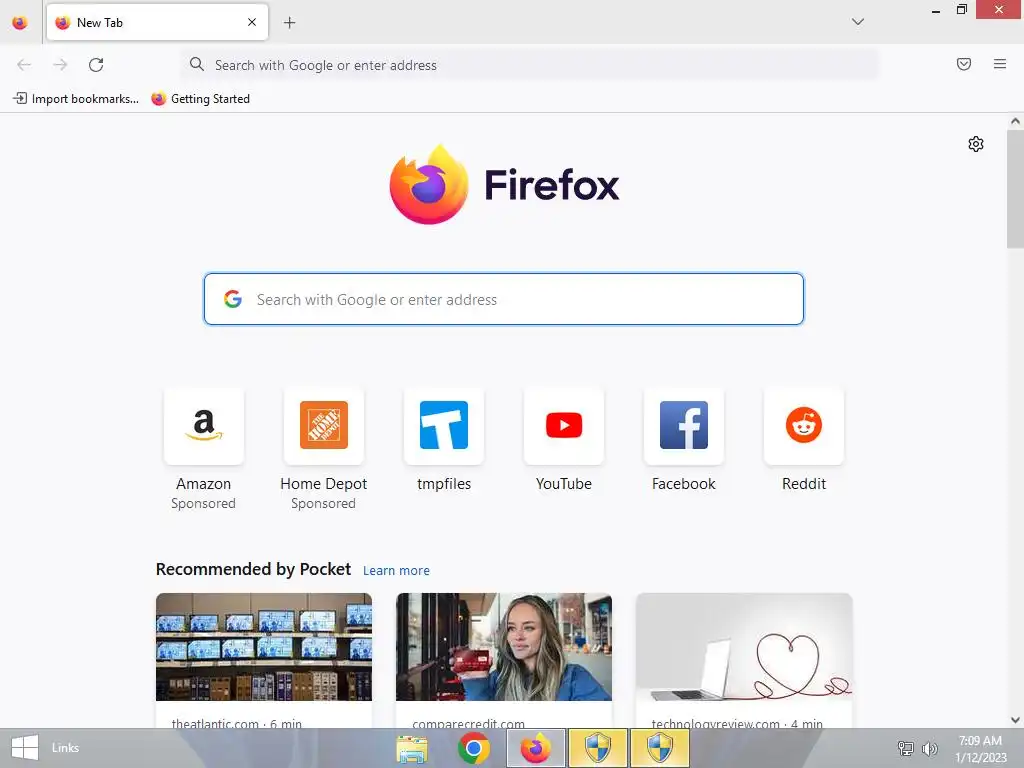Image resolution: width=1024 pixels, height=768 pixels.
Task: Restore down the Firefox window
Action: coord(962,10)
